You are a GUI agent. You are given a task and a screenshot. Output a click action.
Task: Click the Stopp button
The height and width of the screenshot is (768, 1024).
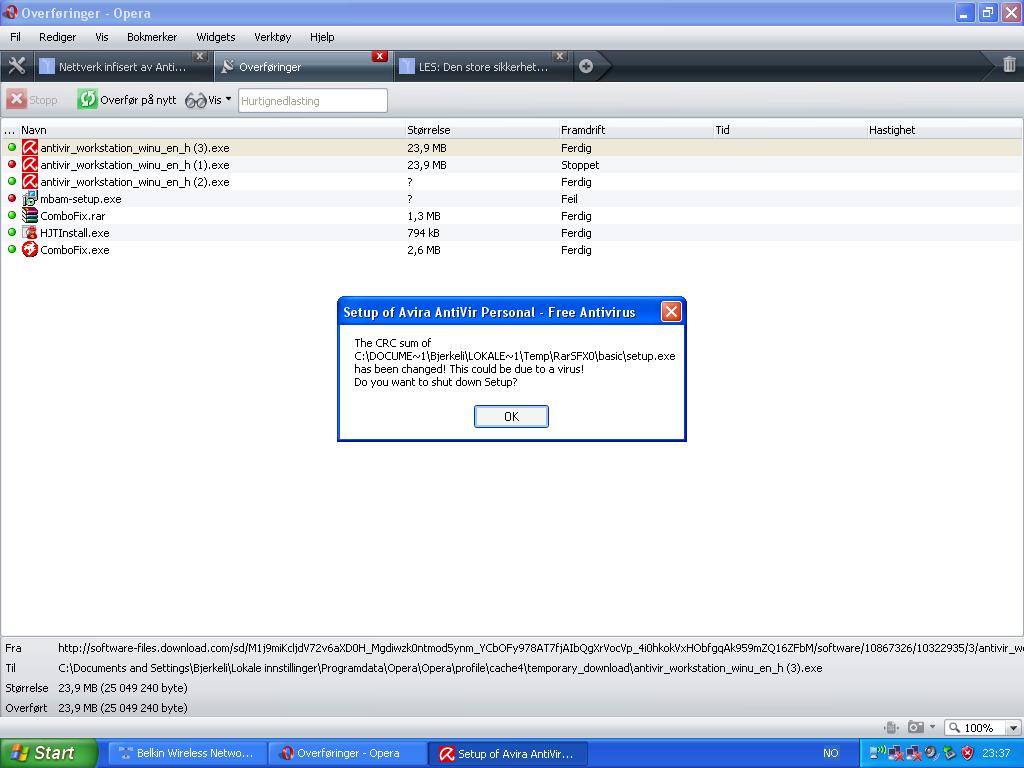(33, 100)
